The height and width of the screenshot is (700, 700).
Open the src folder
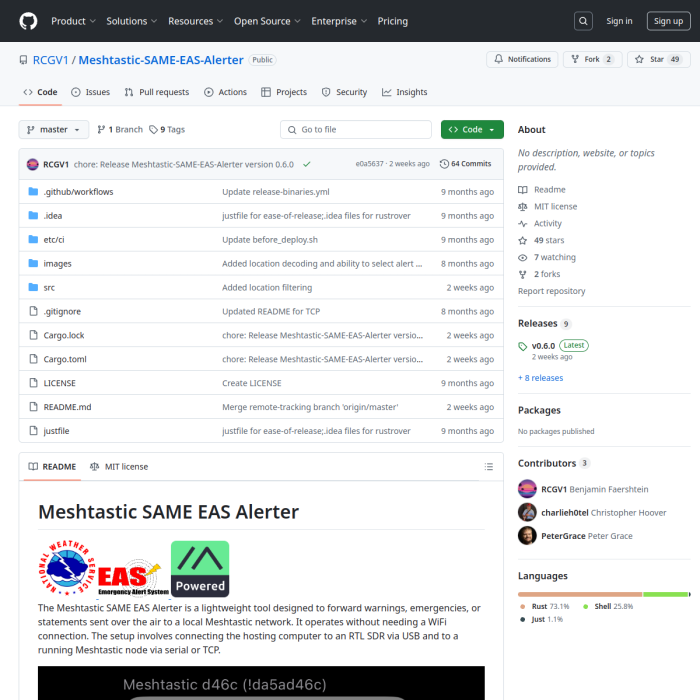tap(49, 288)
